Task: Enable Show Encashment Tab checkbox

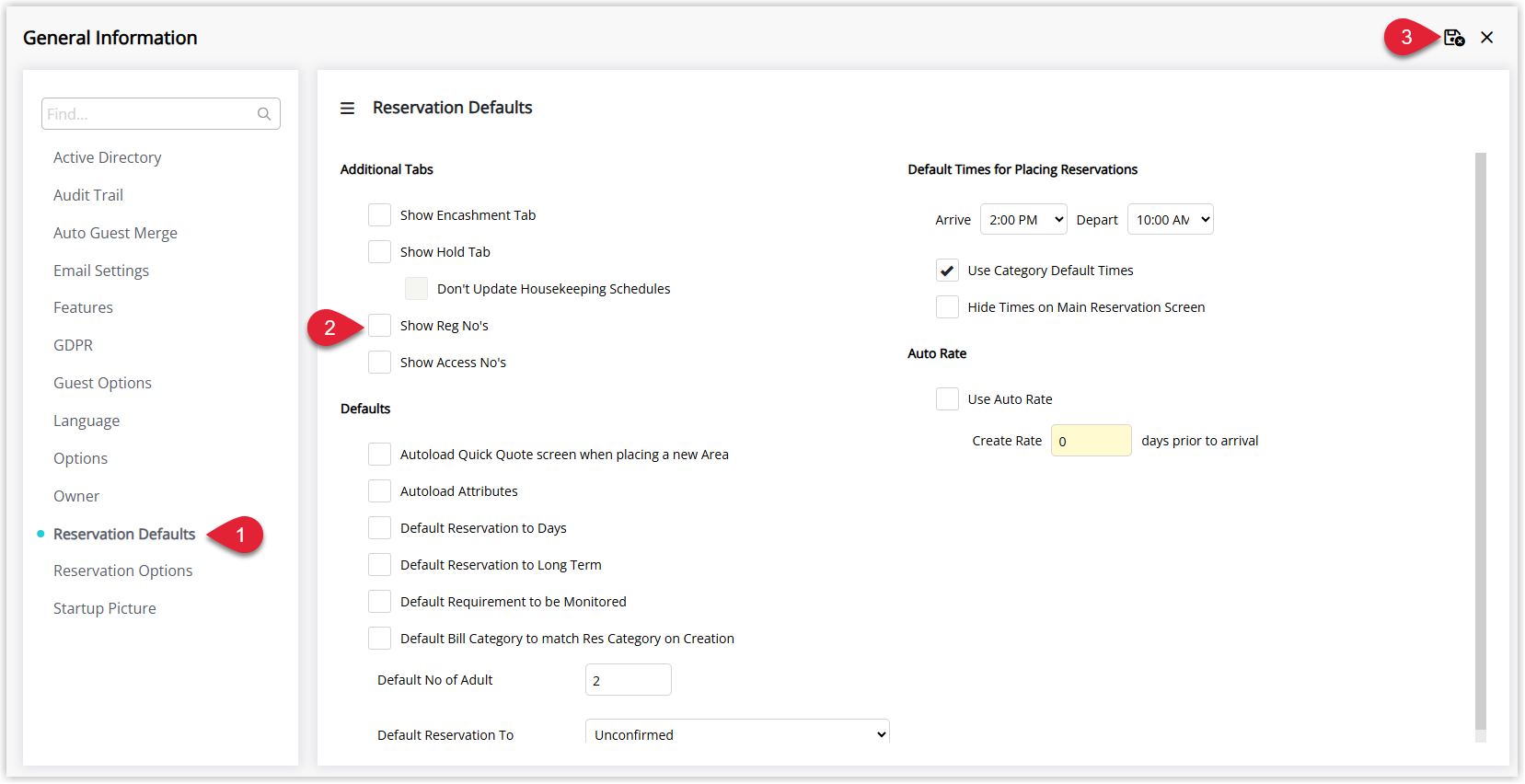Action: click(379, 215)
